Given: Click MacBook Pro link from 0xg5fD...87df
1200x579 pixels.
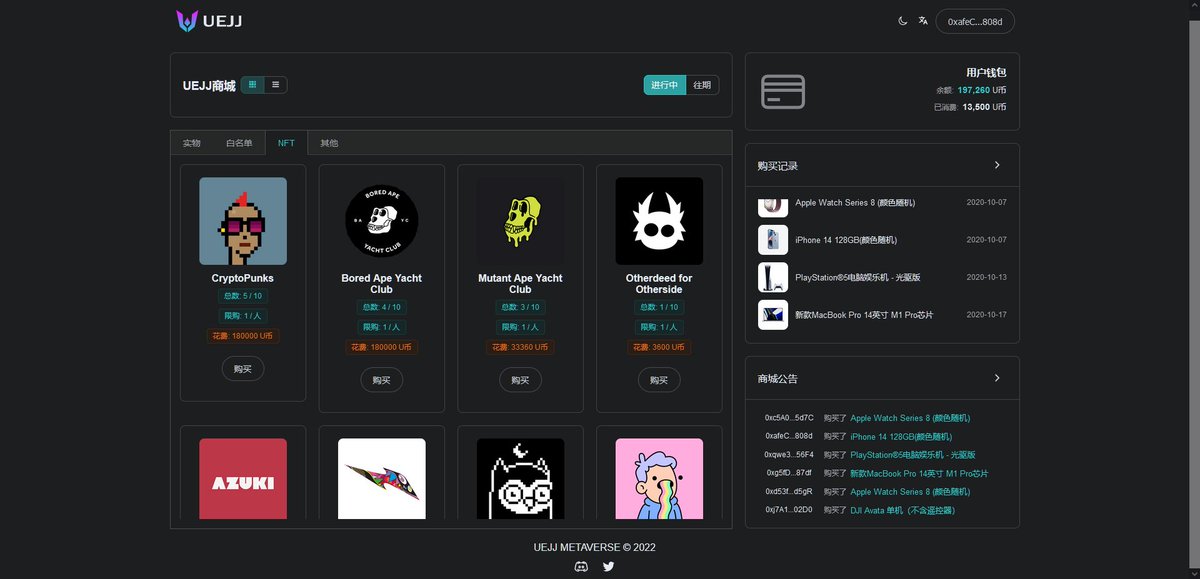Looking at the screenshot, I should [x=919, y=473].
